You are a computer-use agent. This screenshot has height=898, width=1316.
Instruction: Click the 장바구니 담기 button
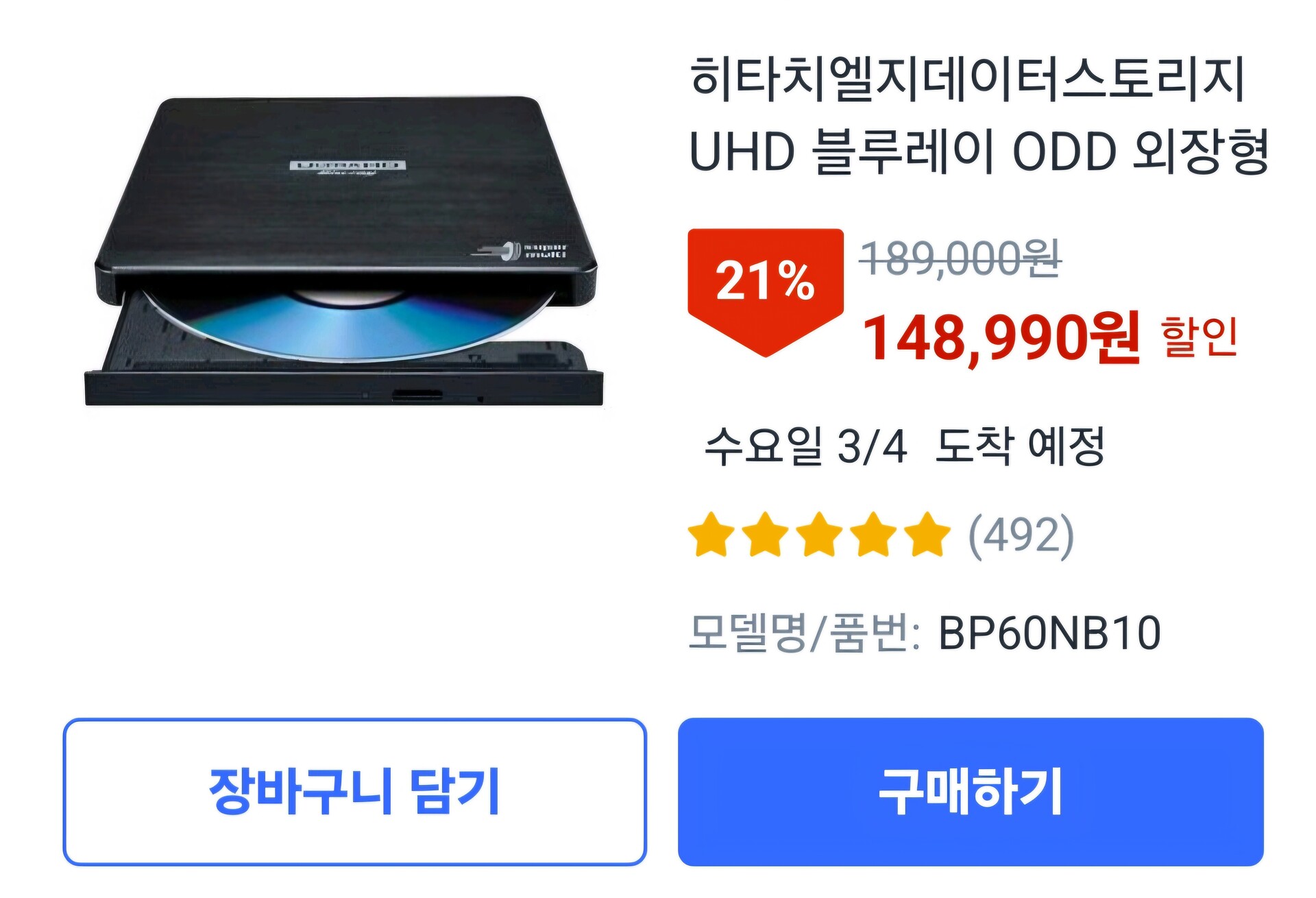point(354,792)
